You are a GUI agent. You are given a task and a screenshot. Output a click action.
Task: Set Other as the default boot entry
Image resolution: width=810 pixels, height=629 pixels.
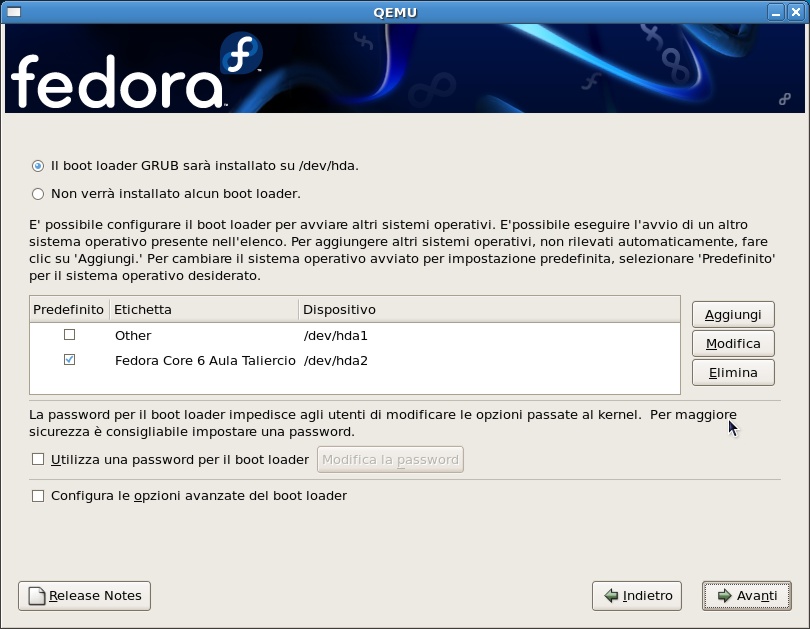(69, 335)
